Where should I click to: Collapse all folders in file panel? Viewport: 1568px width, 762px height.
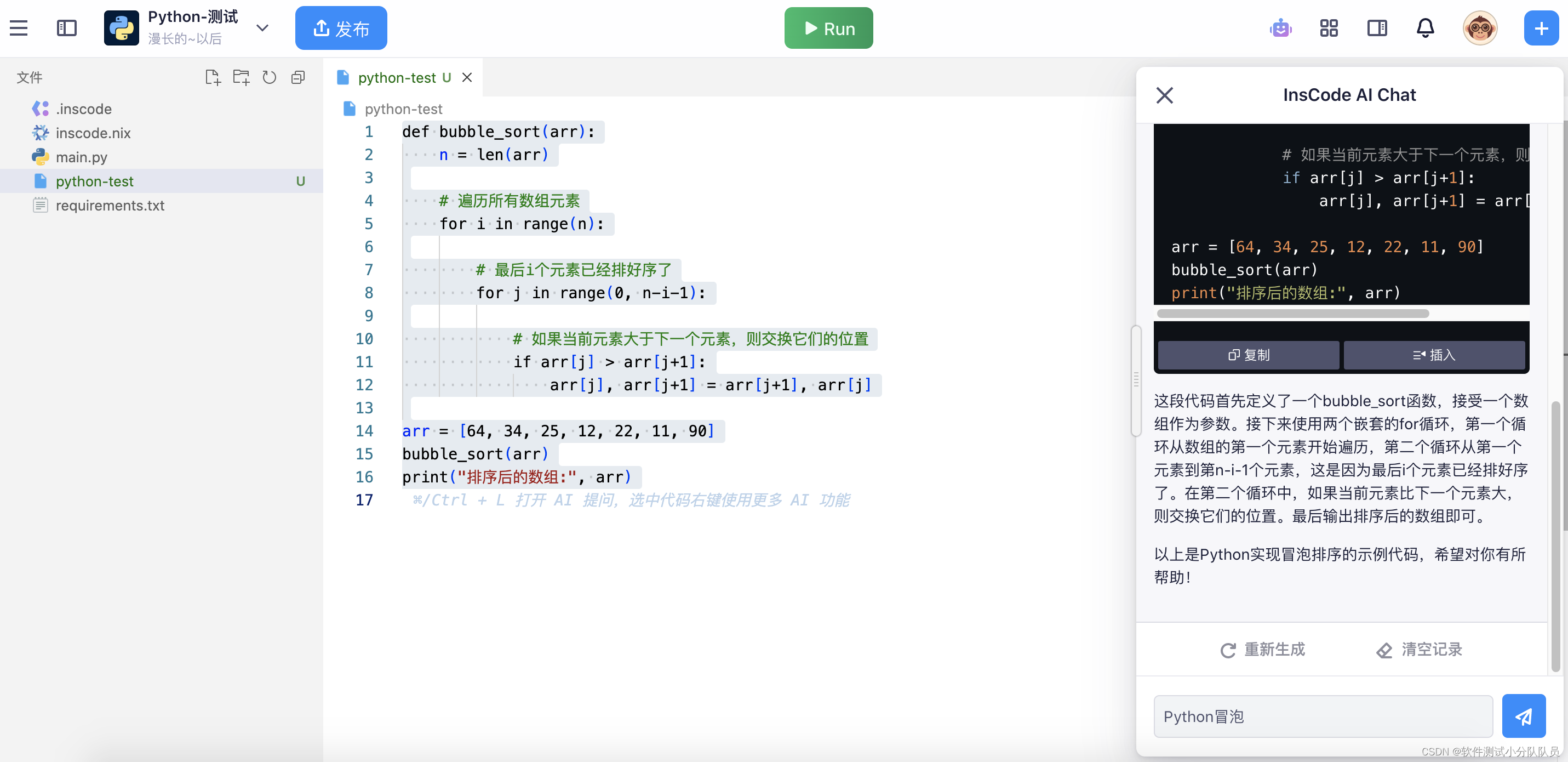click(x=297, y=77)
